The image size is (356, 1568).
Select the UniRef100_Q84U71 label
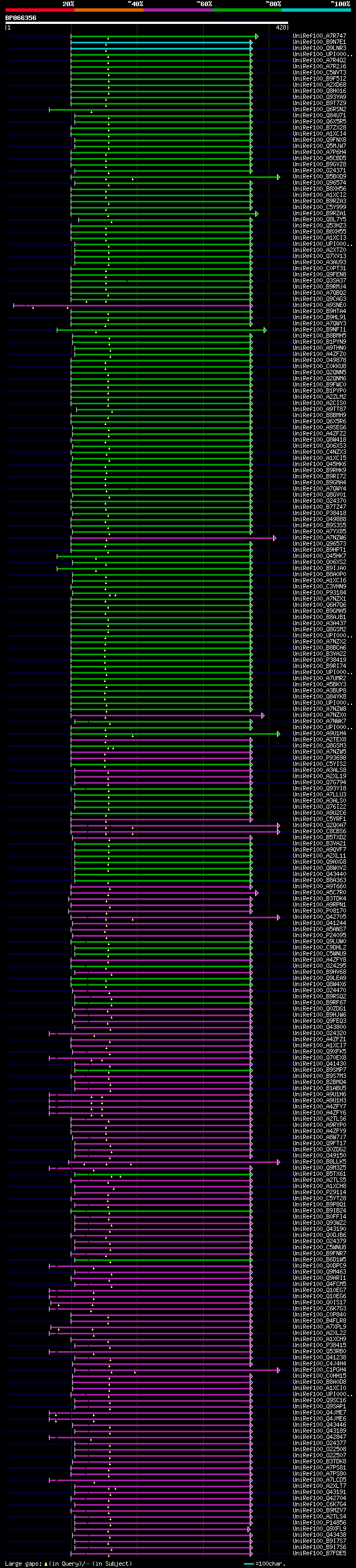click(319, 116)
